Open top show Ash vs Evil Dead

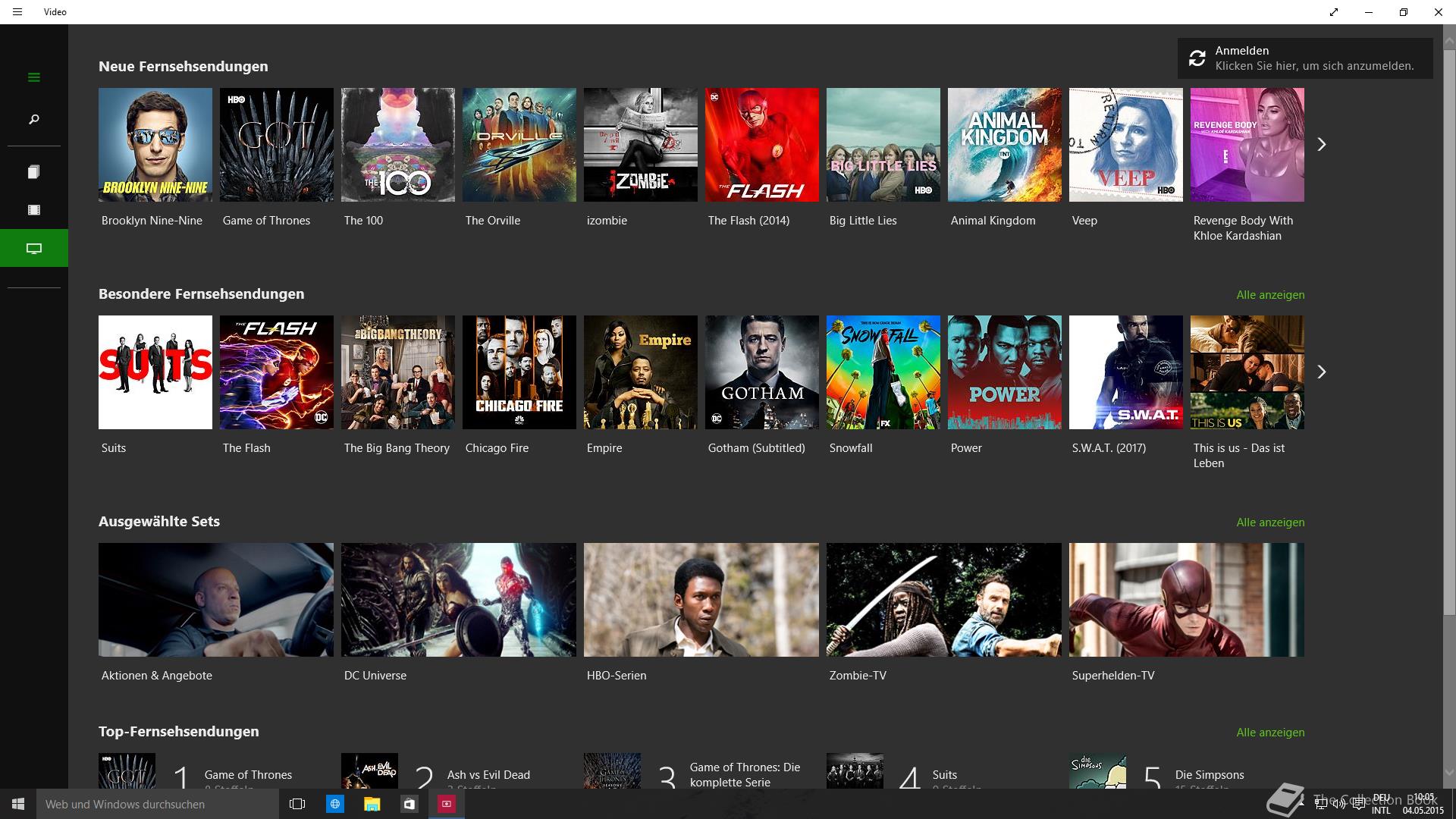459,771
